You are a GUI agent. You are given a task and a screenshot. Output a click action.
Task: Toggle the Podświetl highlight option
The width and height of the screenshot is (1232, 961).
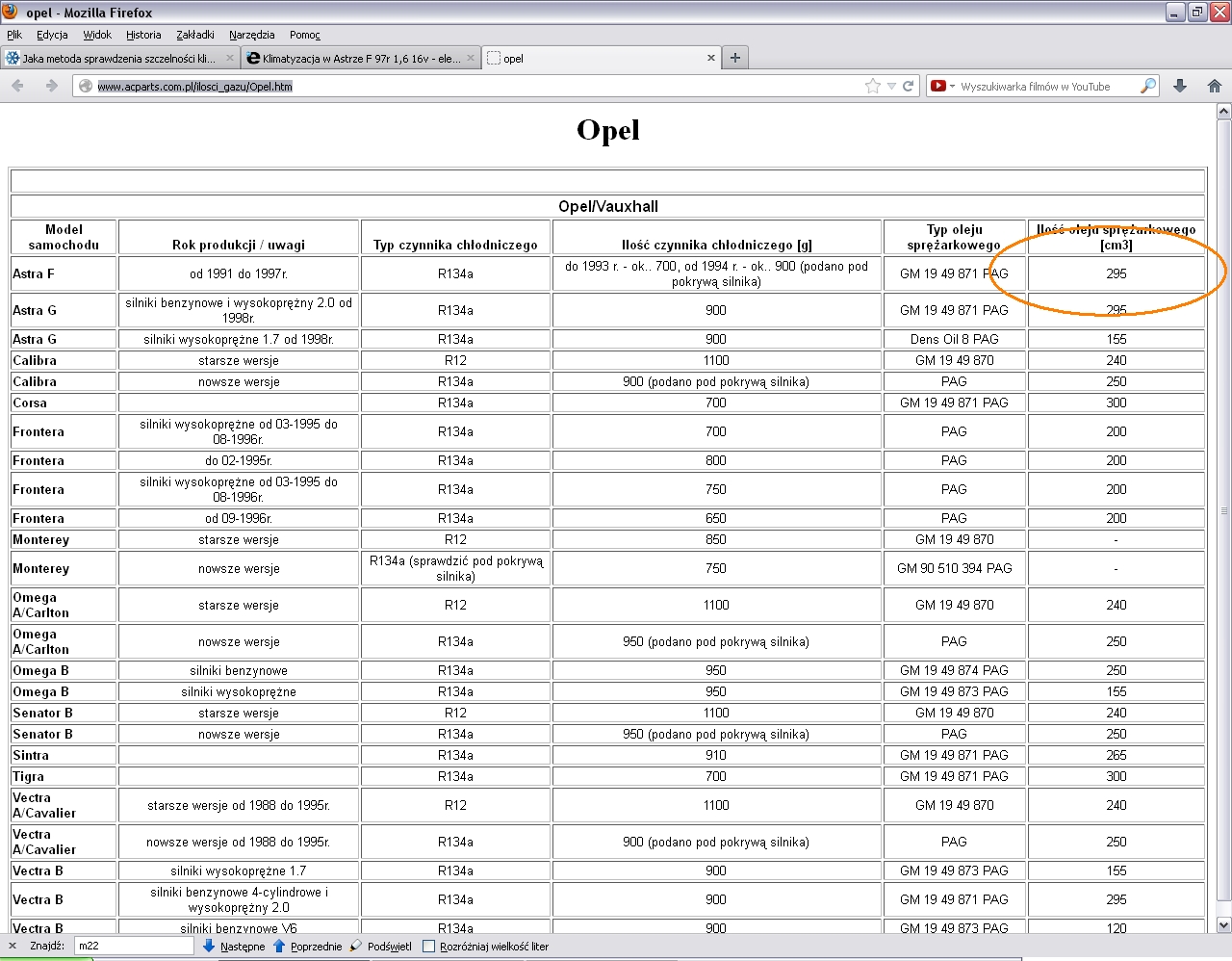coord(381,947)
